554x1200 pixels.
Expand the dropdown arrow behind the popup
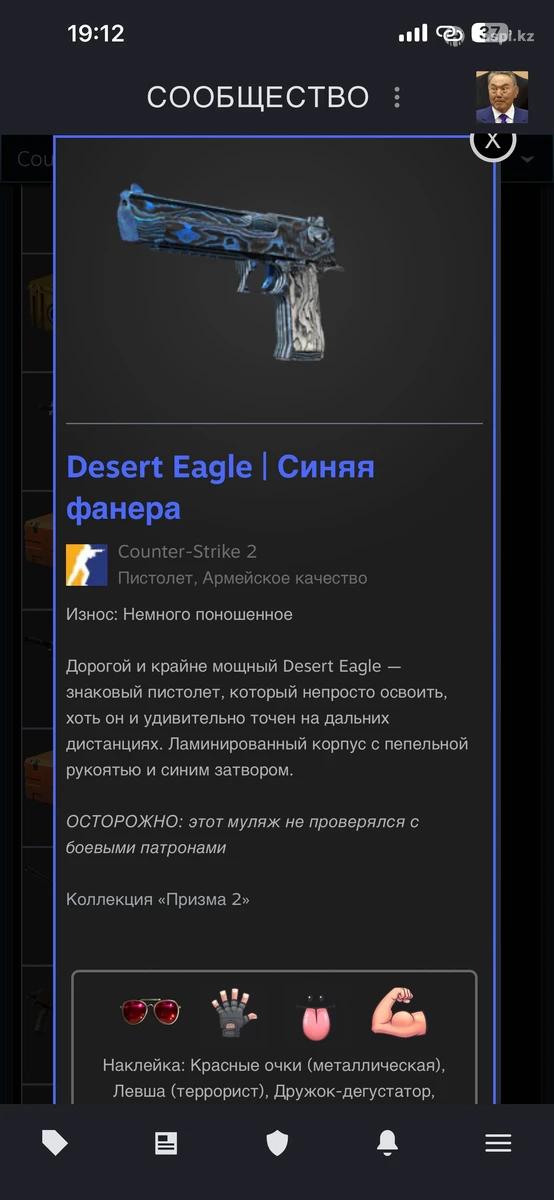pos(526,160)
